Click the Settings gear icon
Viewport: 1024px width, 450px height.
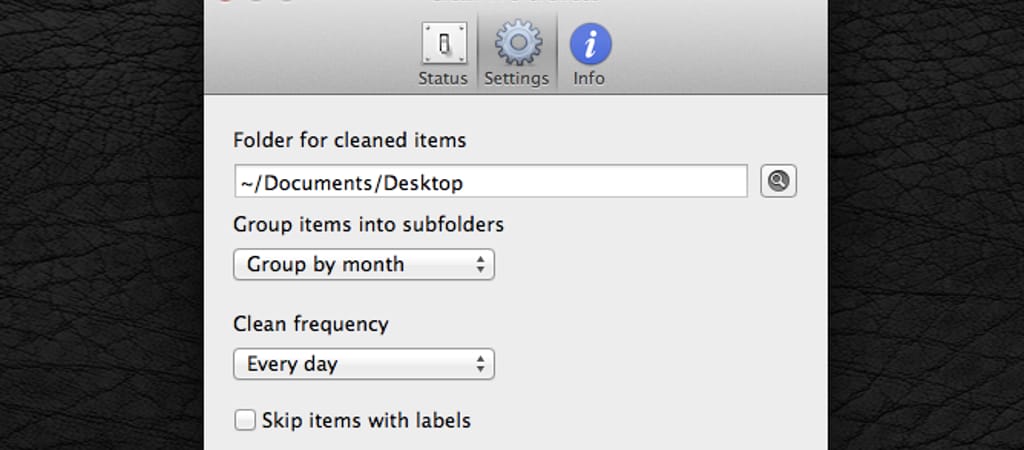(517, 44)
